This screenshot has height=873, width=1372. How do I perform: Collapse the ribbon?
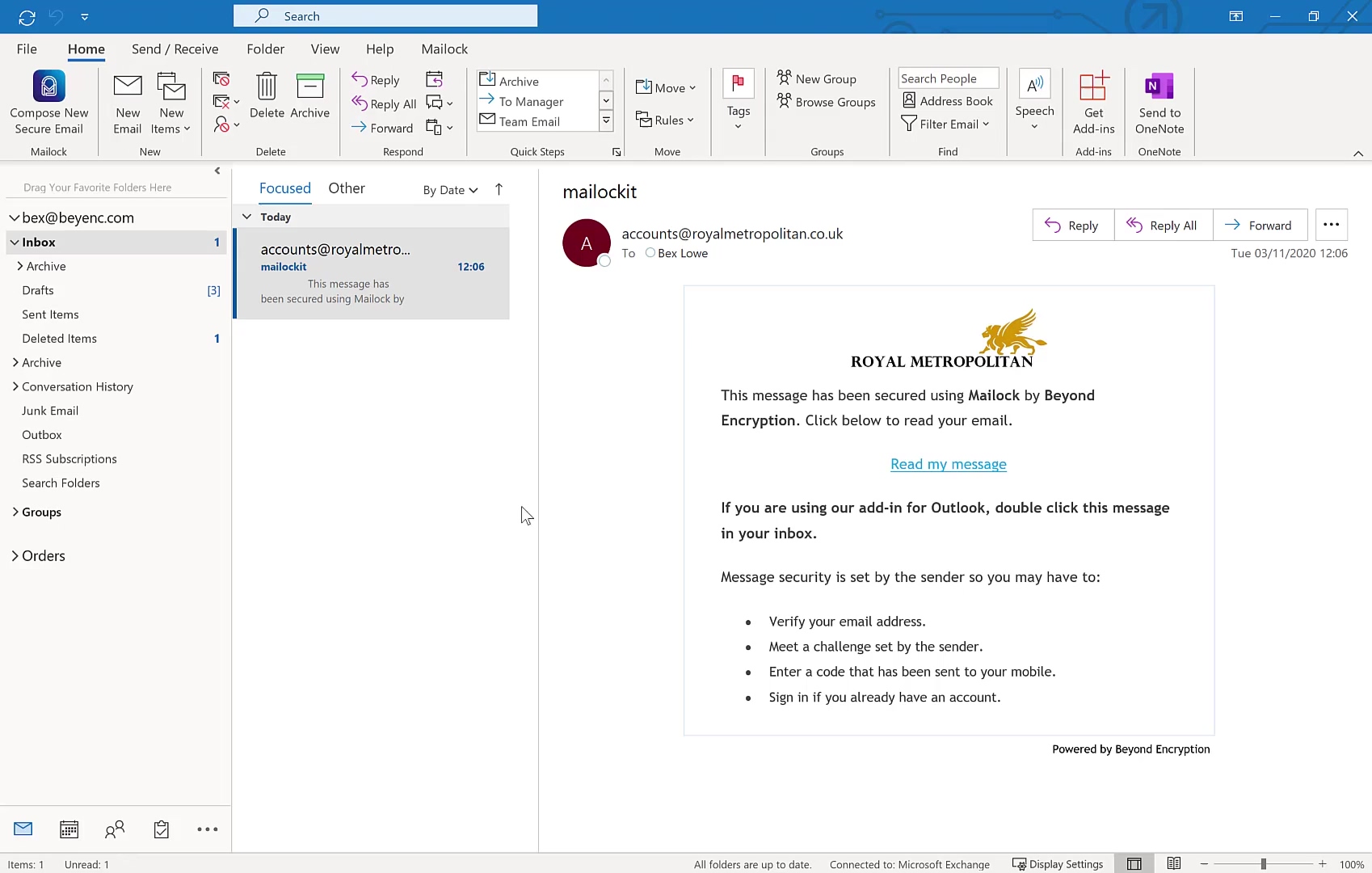[1358, 154]
